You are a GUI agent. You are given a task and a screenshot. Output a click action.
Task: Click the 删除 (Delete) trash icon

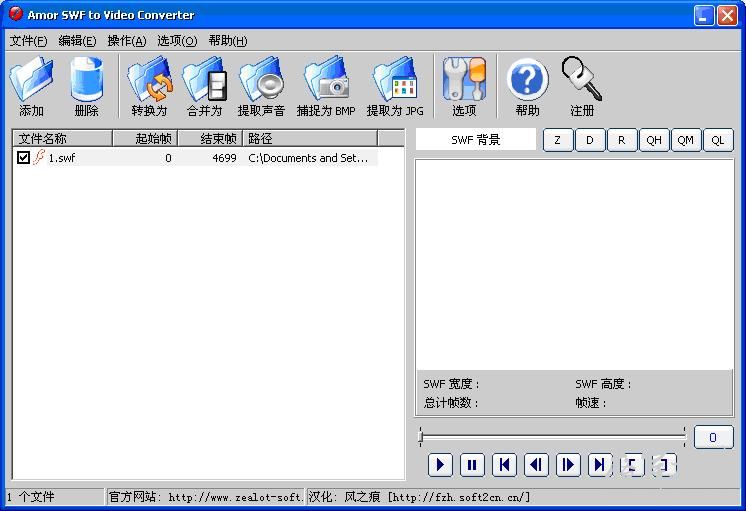coord(87,79)
